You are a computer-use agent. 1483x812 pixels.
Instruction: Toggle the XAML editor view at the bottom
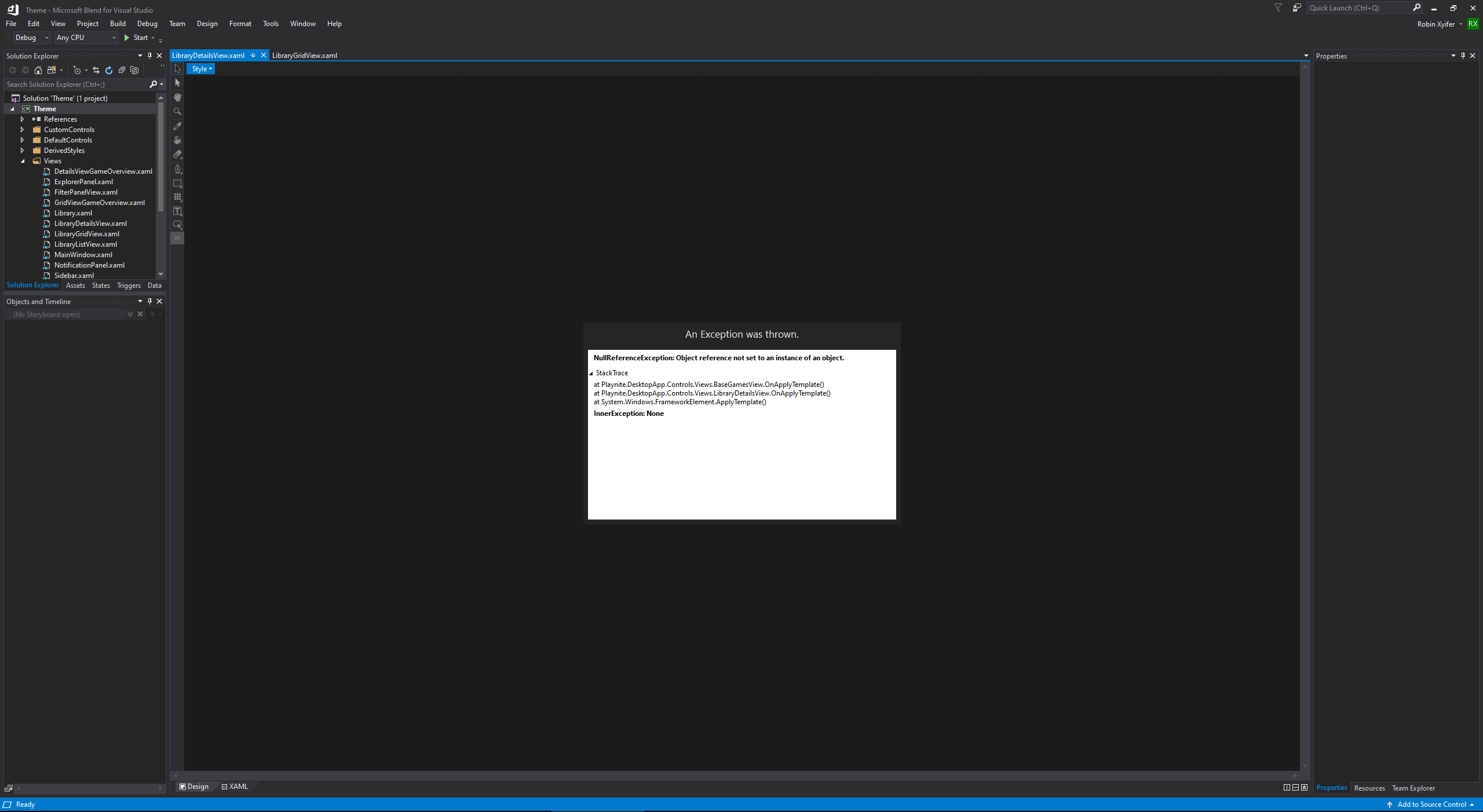coord(234,787)
